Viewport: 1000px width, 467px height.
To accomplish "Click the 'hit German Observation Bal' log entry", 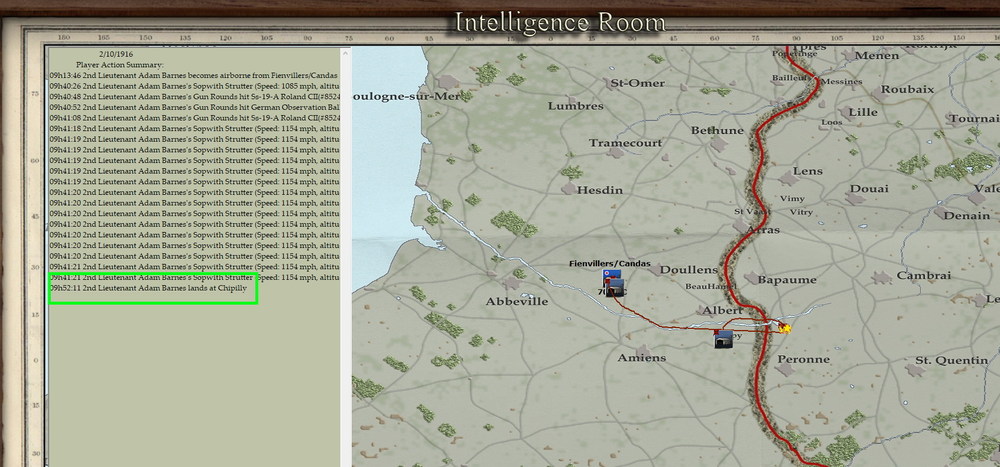I will point(195,107).
